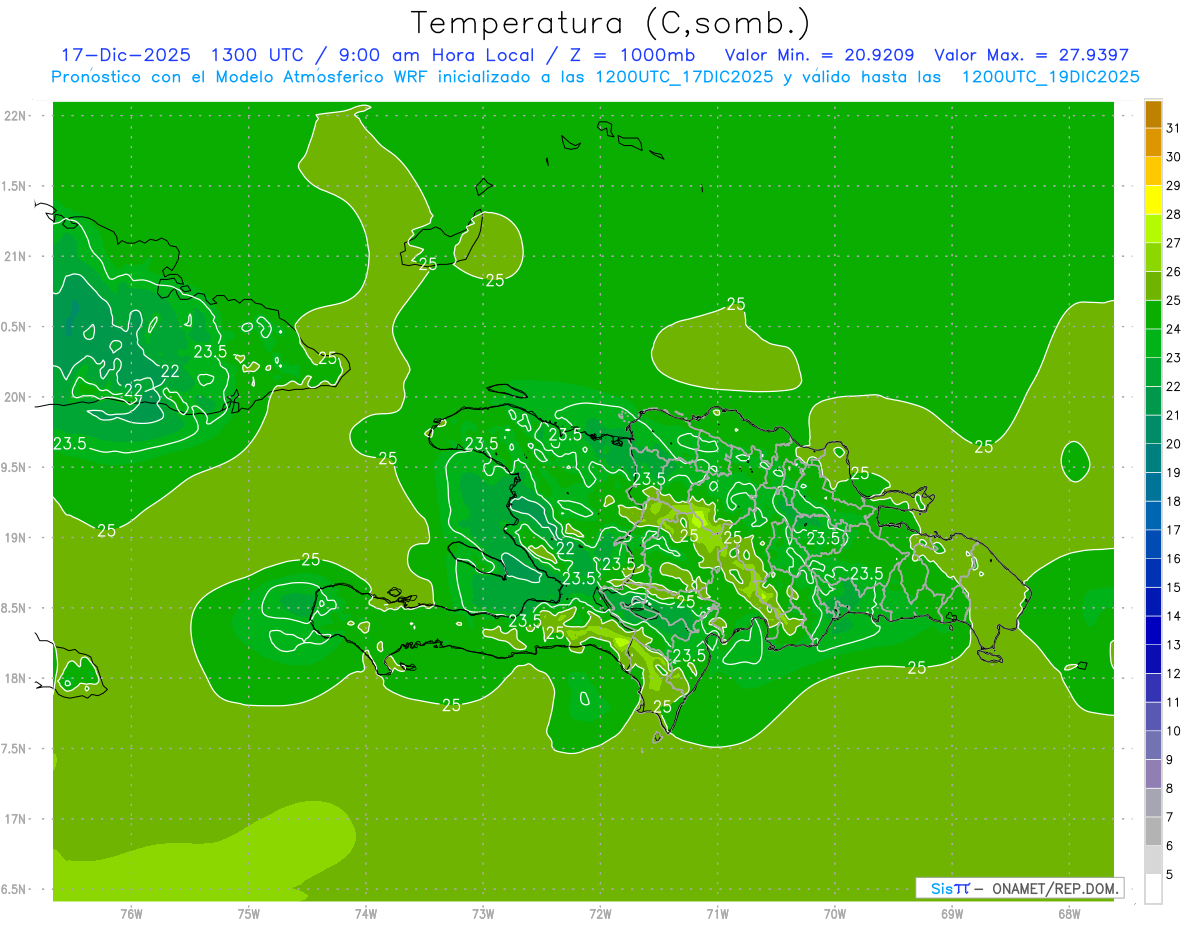Click the legend color band between 30 and 31

(x=1153, y=143)
